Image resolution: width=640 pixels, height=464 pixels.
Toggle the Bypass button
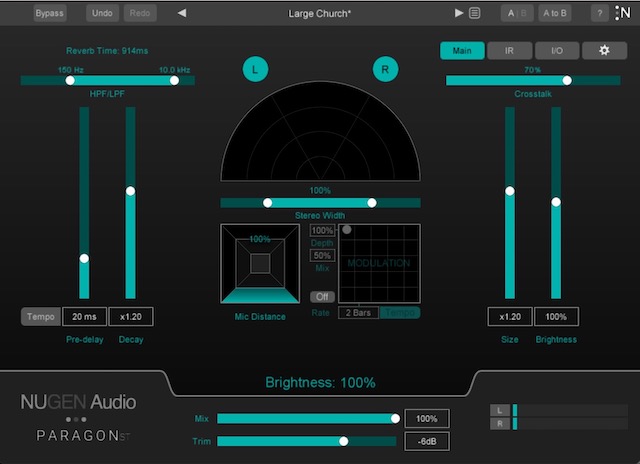[x=47, y=14]
